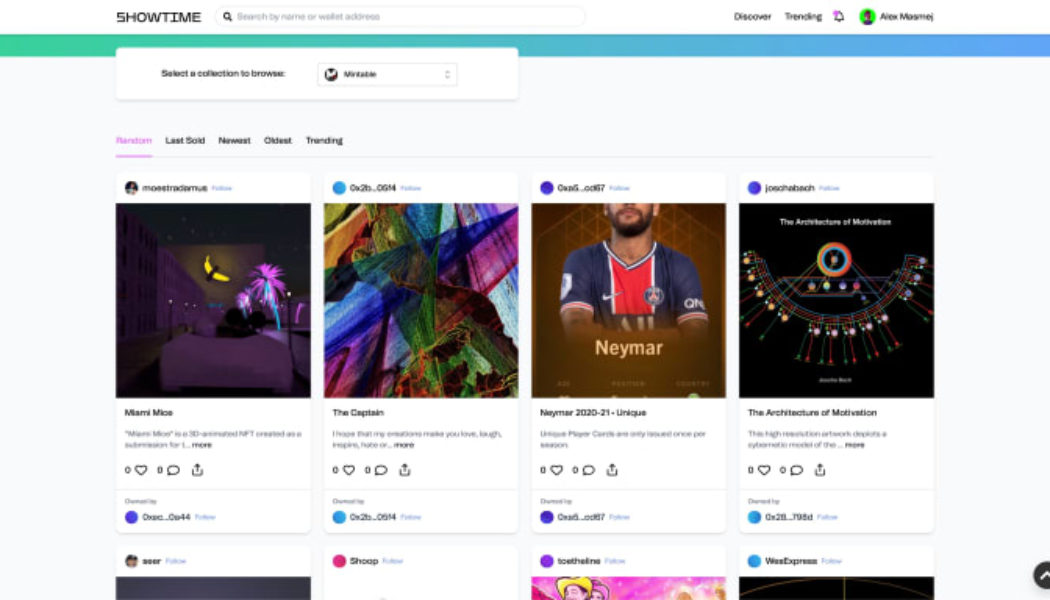Open Alex Masmej profile avatar
Image resolution: width=1050 pixels, height=600 pixels.
click(865, 16)
